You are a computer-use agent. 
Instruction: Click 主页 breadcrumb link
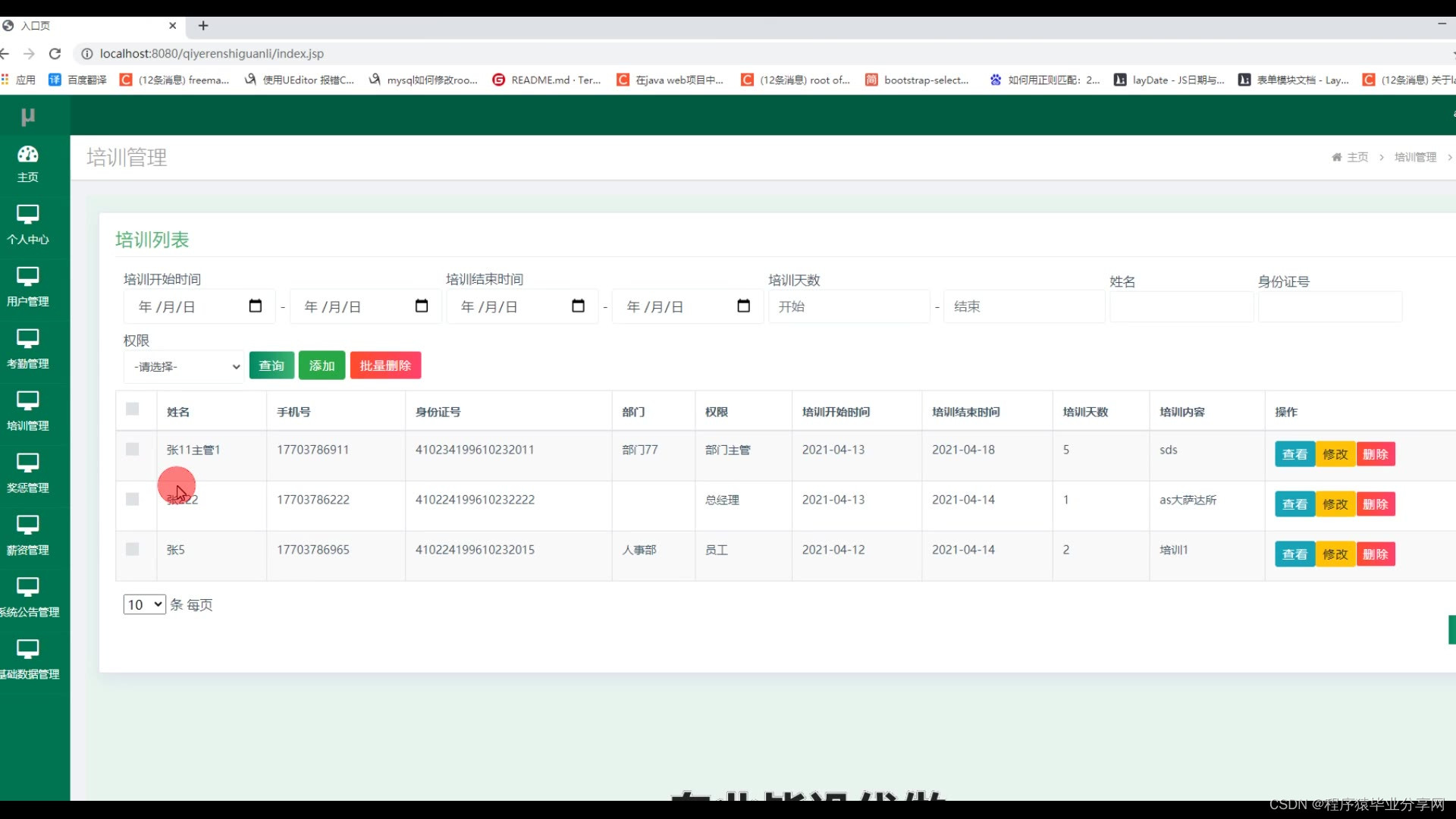point(1357,157)
